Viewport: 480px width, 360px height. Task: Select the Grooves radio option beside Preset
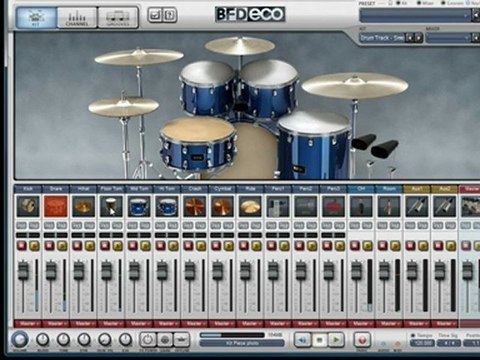click(443, 3)
